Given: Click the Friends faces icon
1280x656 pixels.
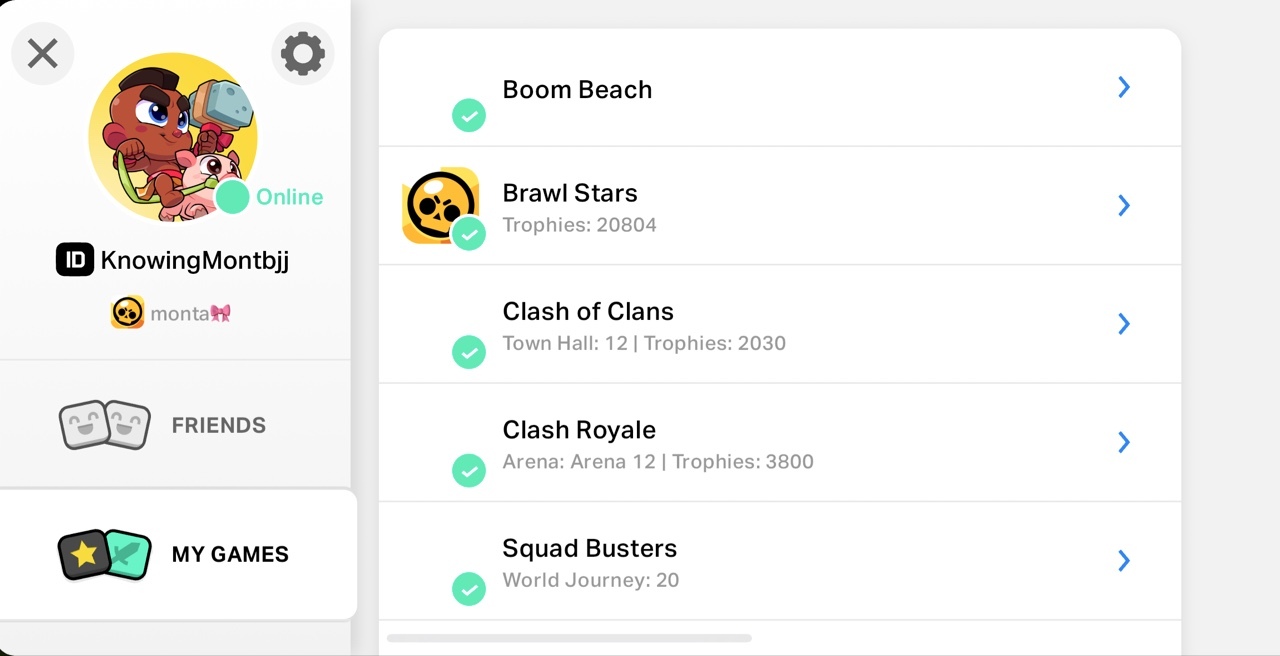Looking at the screenshot, I should coord(105,425).
